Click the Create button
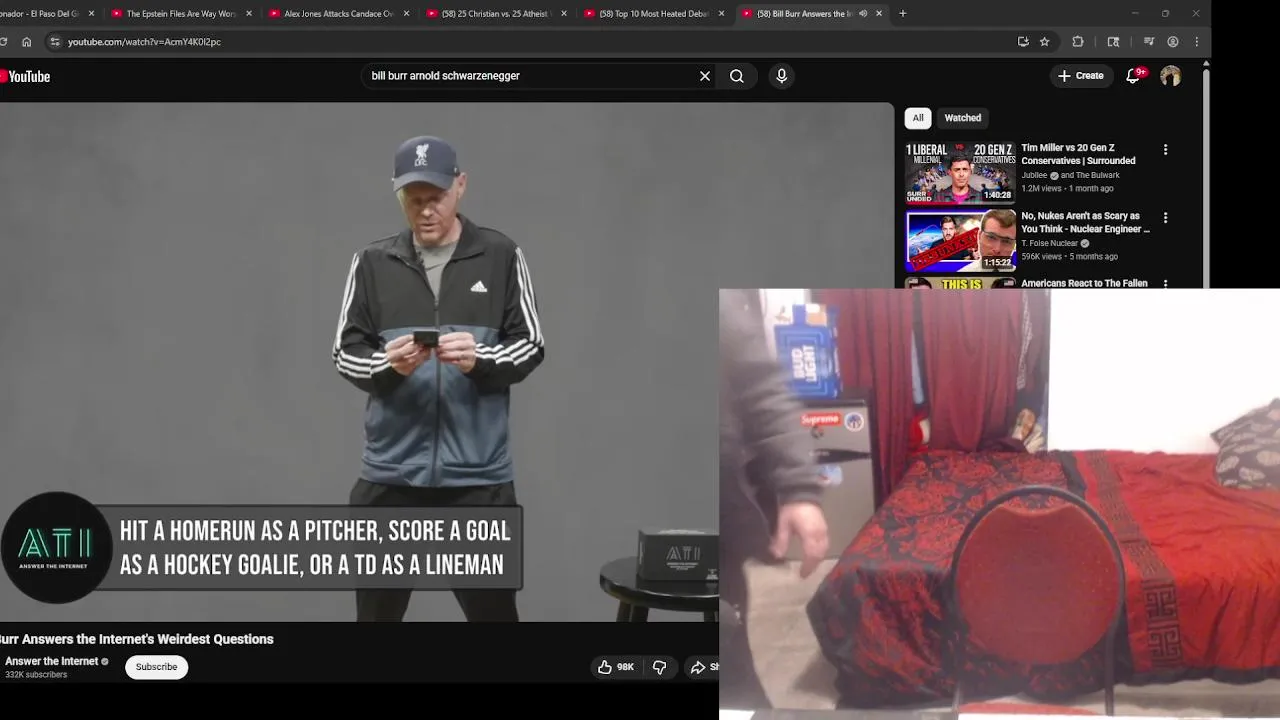The height and width of the screenshot is (720, 1280). [x=1081, y=76]
